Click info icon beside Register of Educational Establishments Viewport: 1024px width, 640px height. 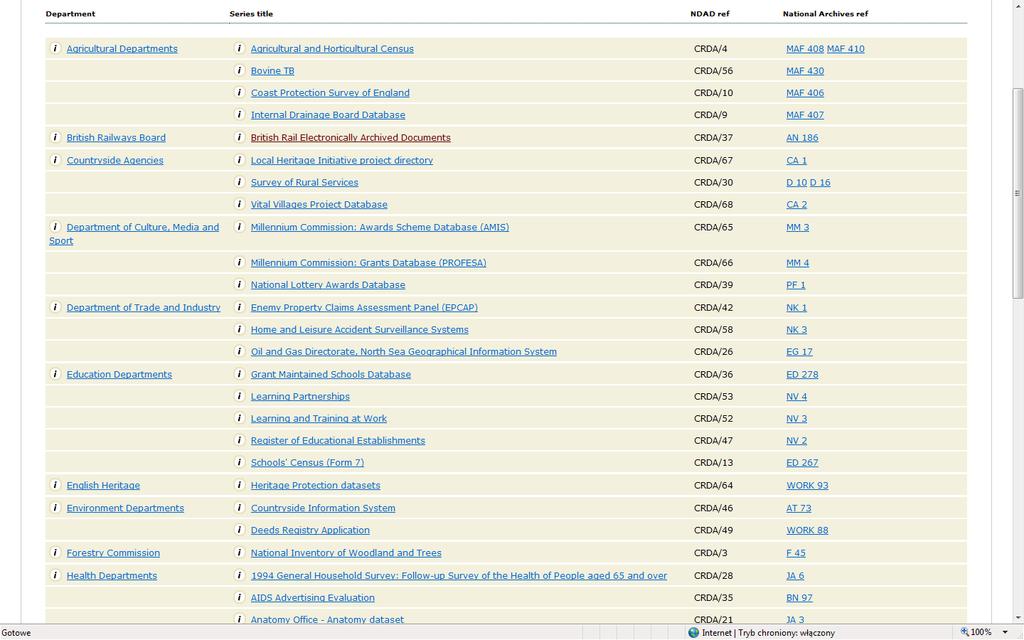(240, 440)
